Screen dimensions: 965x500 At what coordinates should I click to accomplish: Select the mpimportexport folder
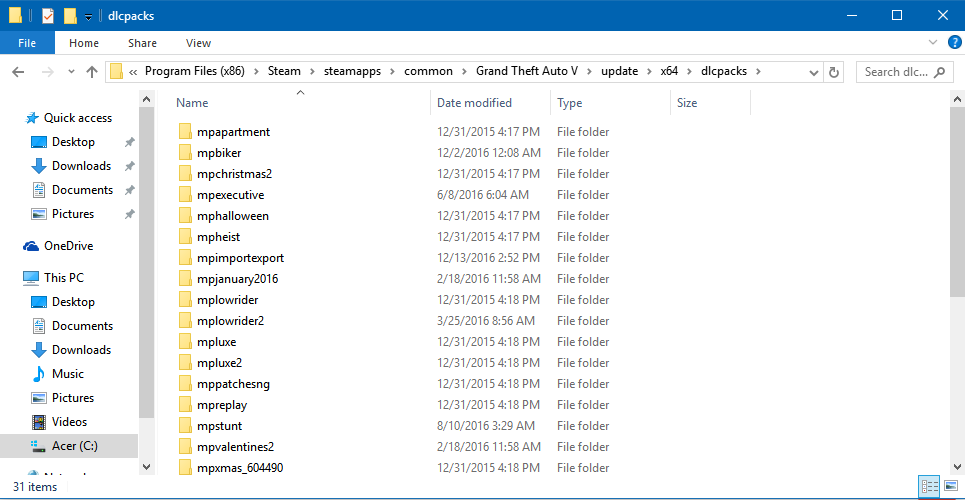point(241,258)
